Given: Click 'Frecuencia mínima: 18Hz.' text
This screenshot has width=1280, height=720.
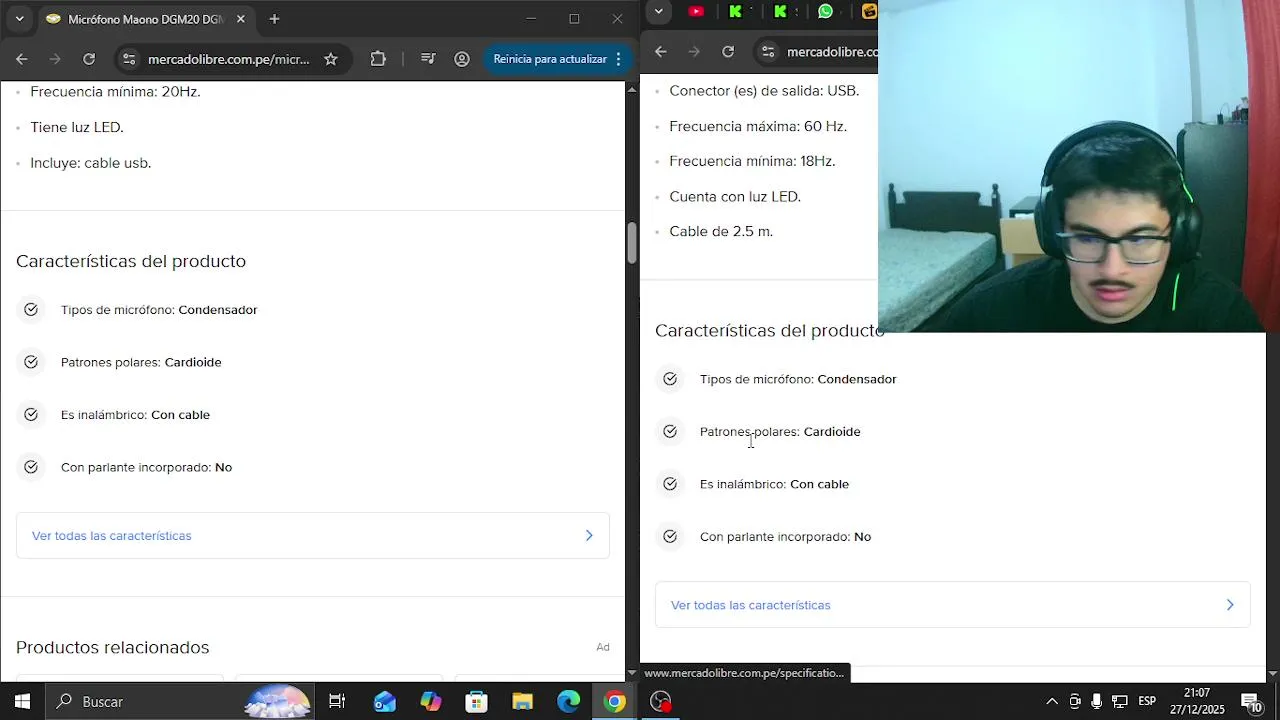Looking at the screenshot, I should pos(752,161).
